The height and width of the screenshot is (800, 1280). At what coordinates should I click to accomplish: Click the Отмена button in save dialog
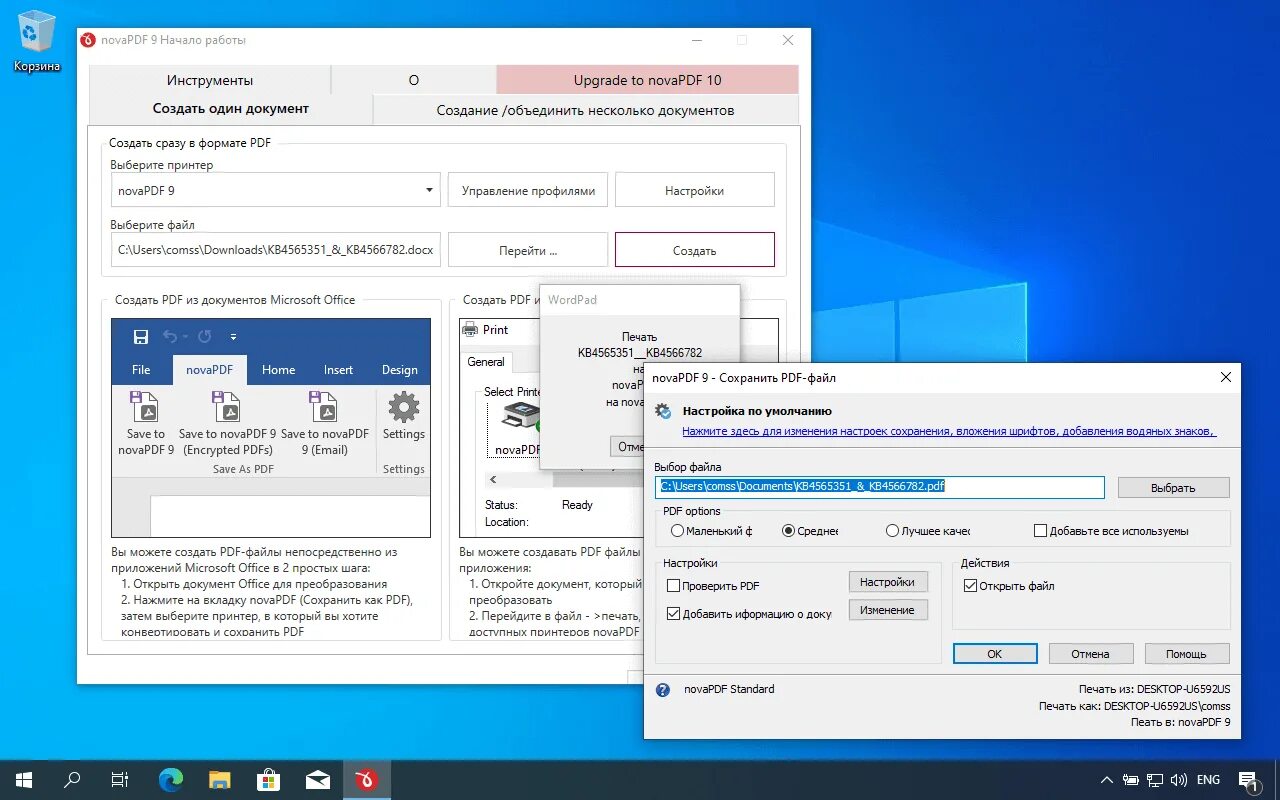(x=1090, y=654)
